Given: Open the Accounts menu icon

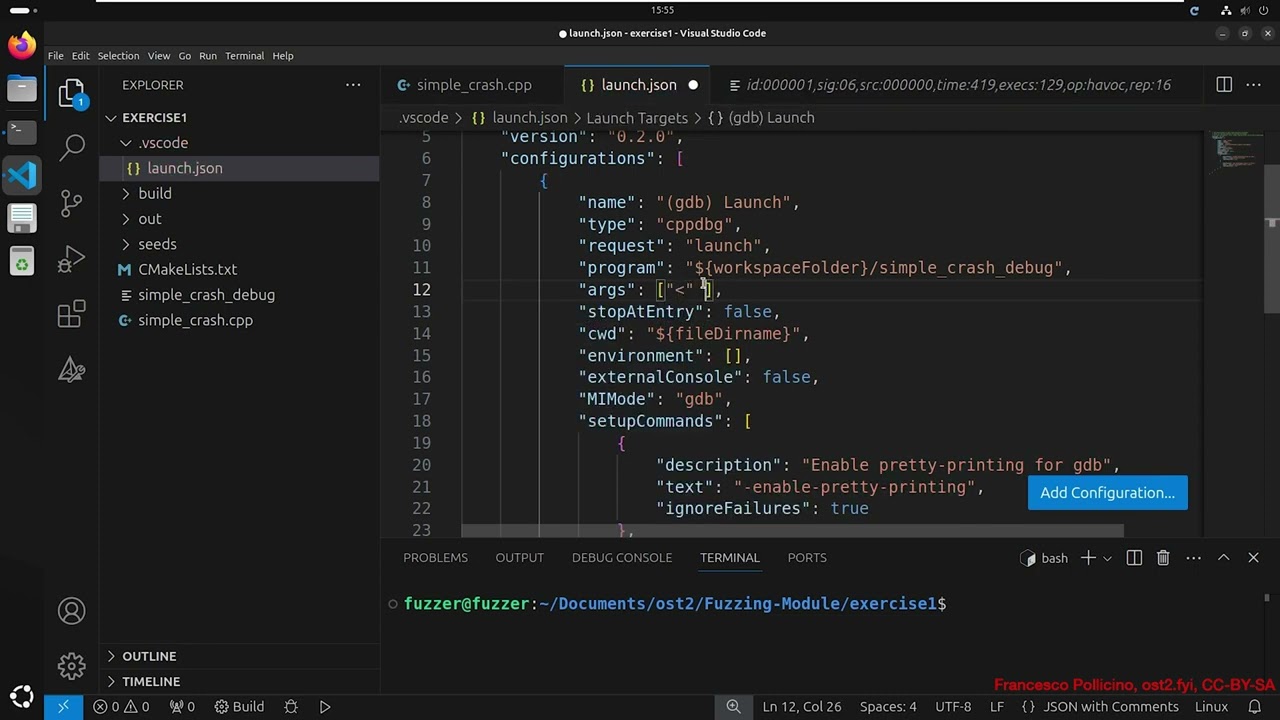Looking at the screenshot, I should pos(72,611).
